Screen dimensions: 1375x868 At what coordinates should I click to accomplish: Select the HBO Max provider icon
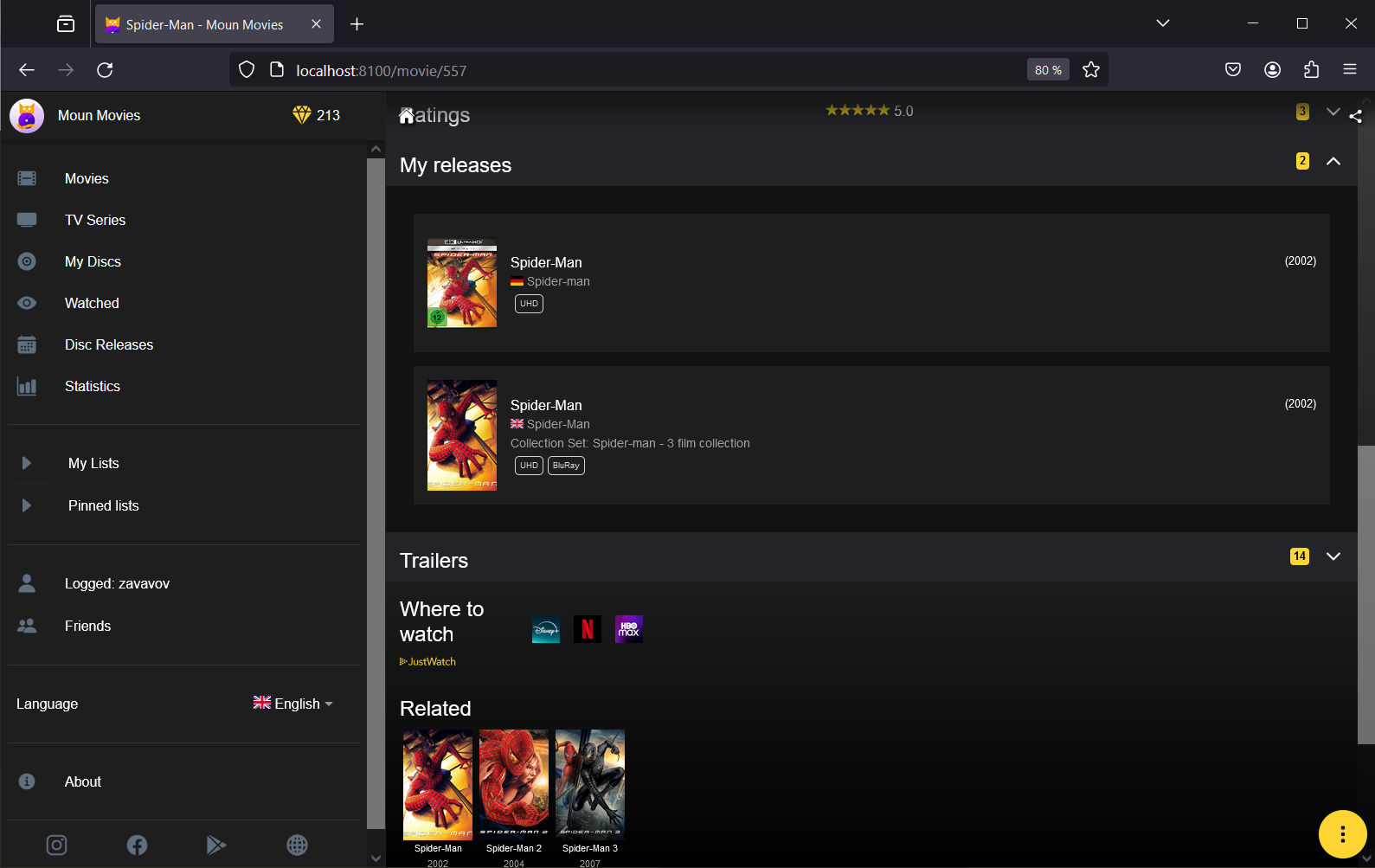(628, 629)
